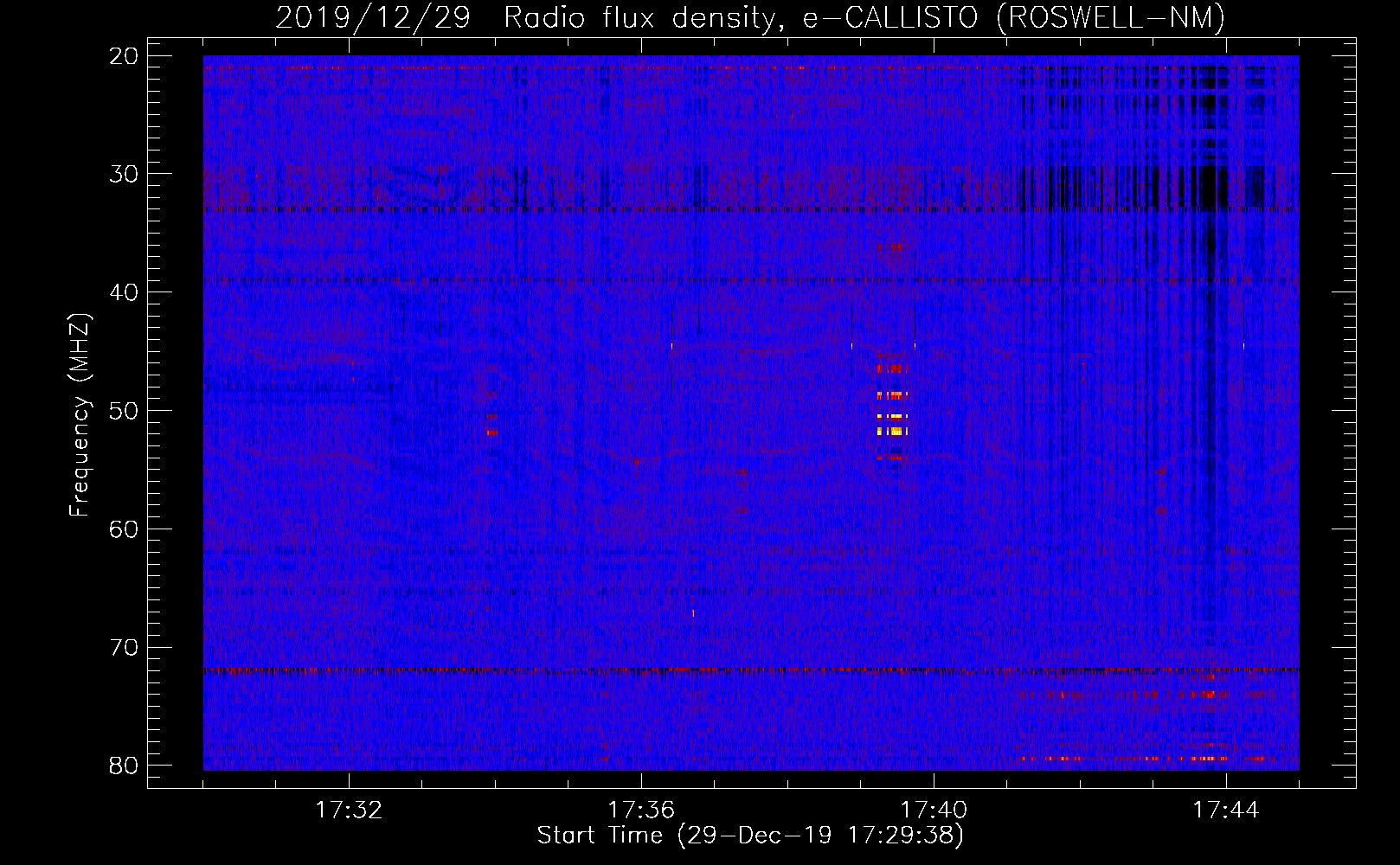Click the '50' frequency tick label
Viewport: 1400px width, 865px height.
(x=125, y=410)
